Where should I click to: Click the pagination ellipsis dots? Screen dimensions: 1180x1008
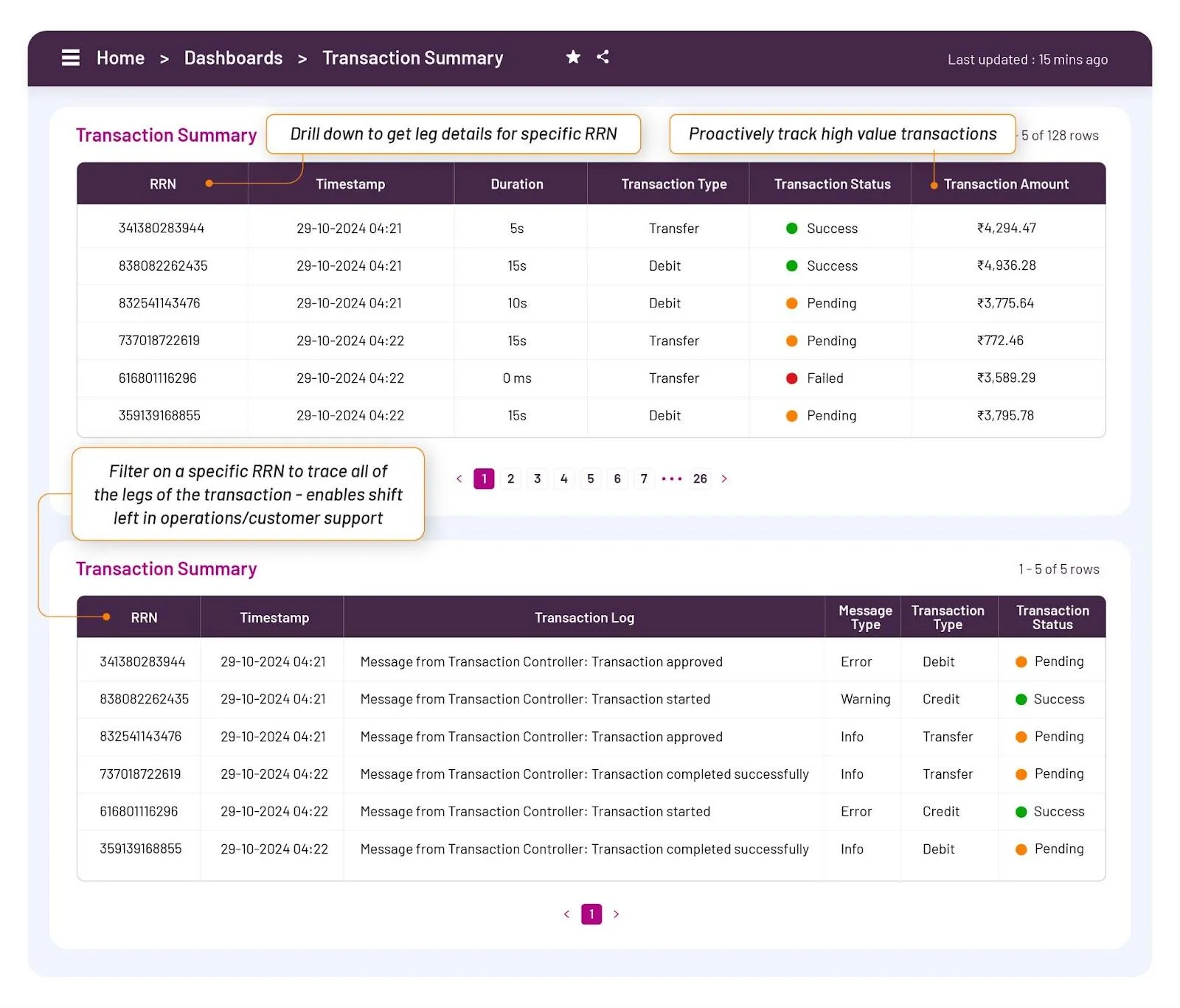[672, 479]
